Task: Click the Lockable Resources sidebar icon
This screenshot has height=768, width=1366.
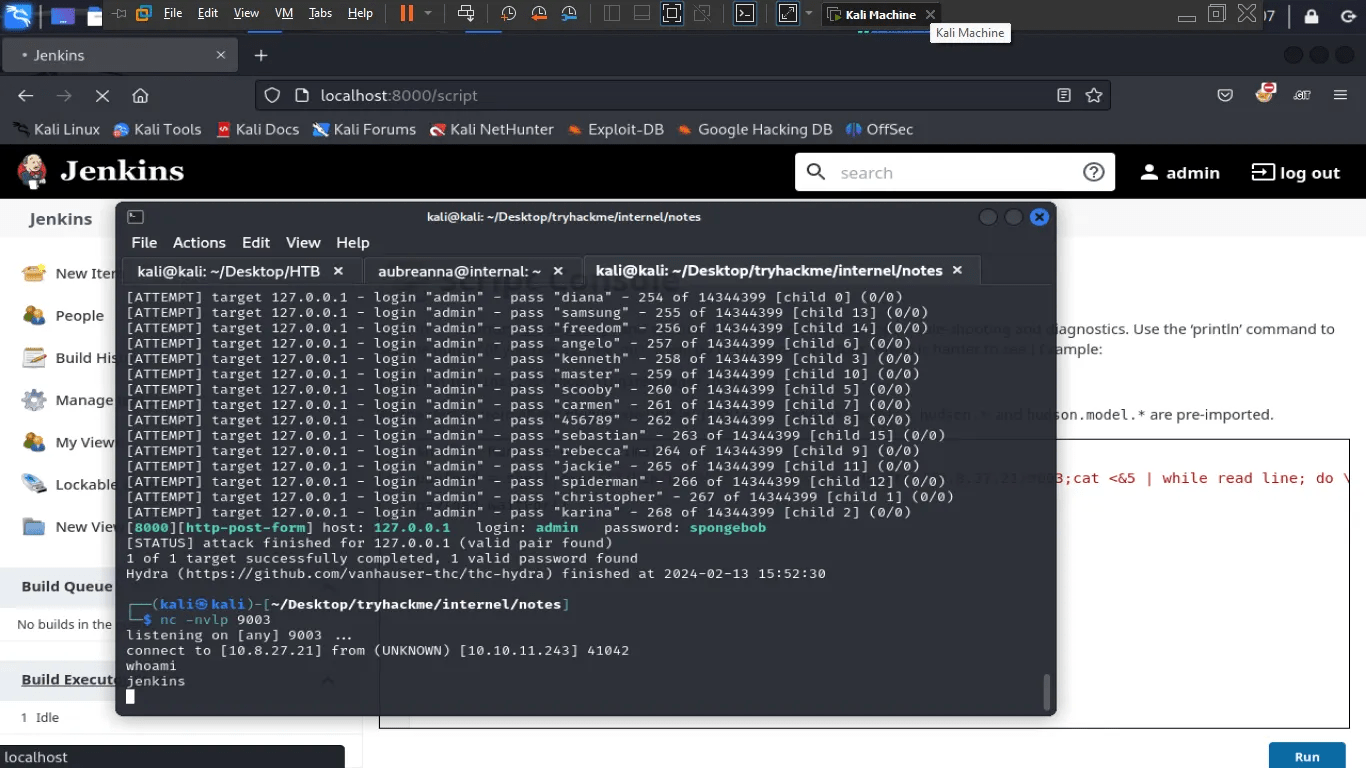Action: click(x=34, y=484)
